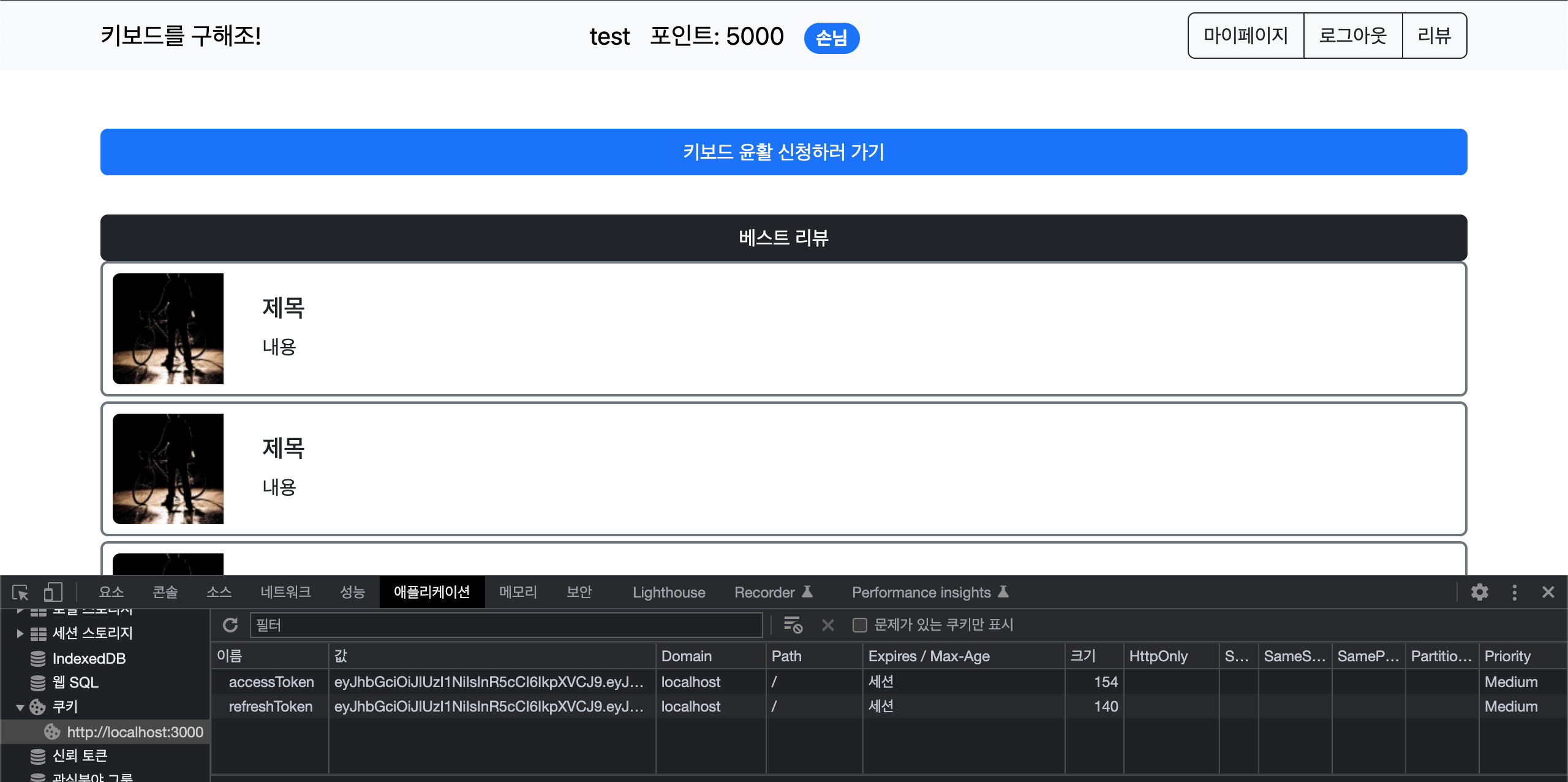Screen dimensions: 1568x782
Task: Collapse the 쿠키 tree section
Action: pyautogui.click(x=20, y=707)
